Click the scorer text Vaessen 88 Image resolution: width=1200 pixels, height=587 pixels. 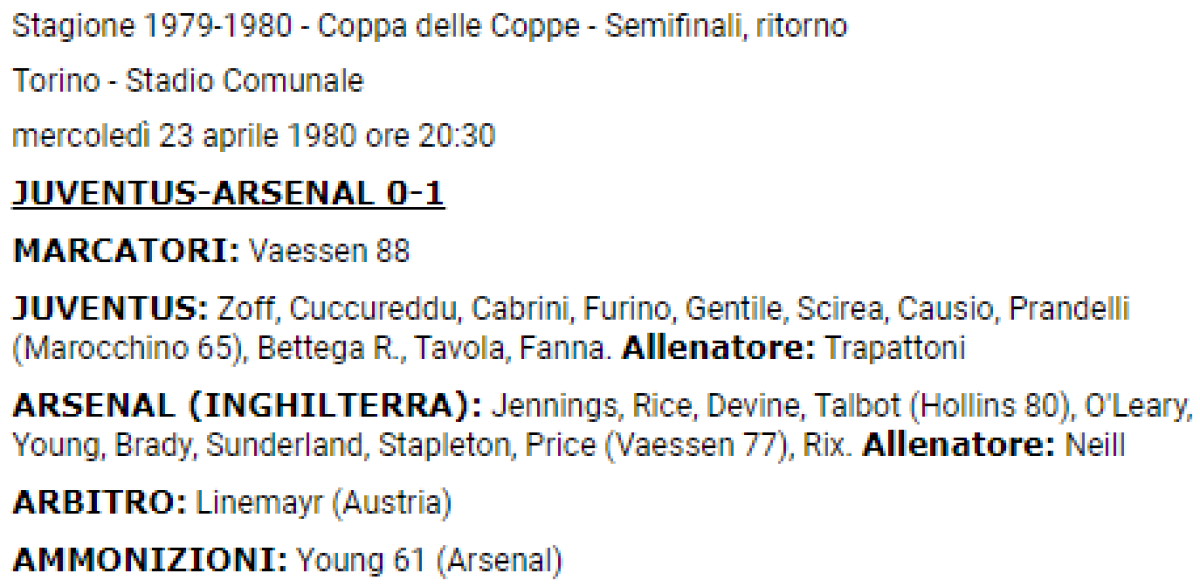(x=329, y=251)
